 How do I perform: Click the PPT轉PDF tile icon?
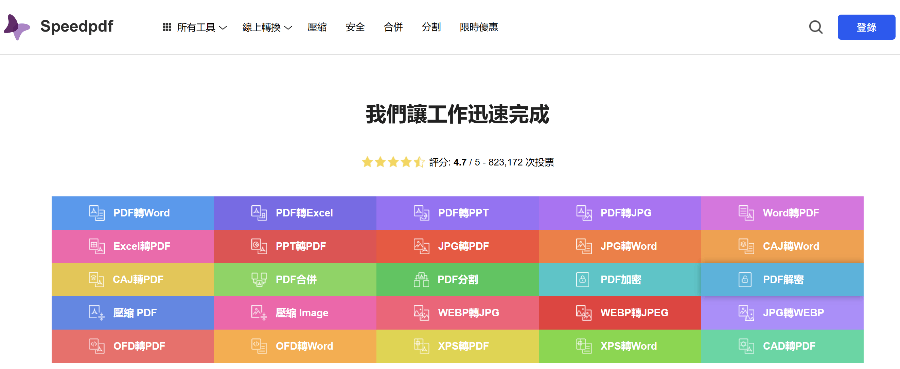pos(259,246)
